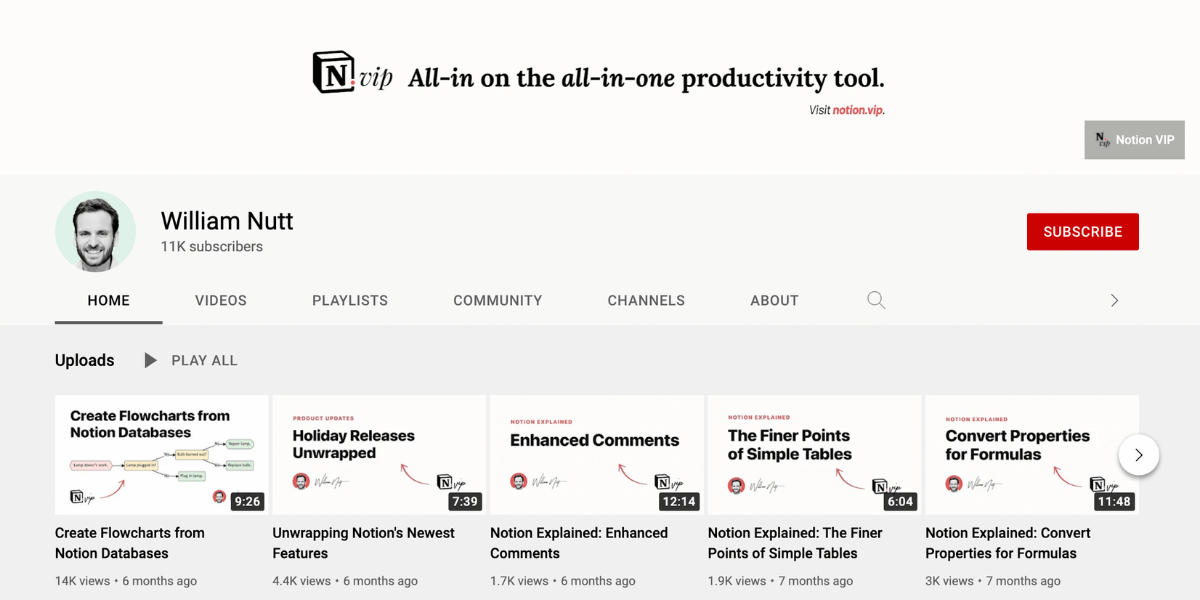Open William Nutt's channel avatar
The width and height of the screenshot is (1200, 600).
pyautogui.click(x=95, y=231)
